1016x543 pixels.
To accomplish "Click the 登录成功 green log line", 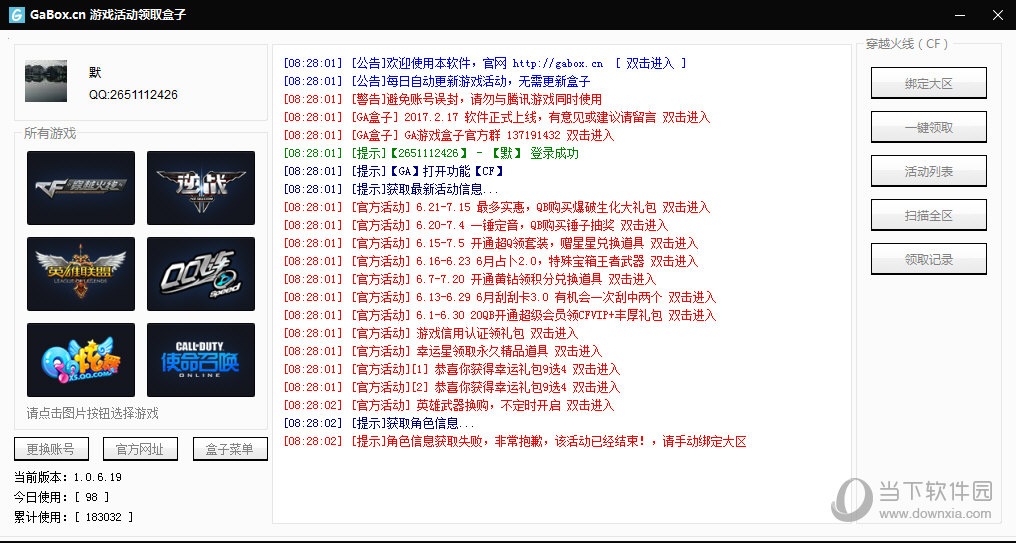I will pyautogui.click(x=431, y=154).
